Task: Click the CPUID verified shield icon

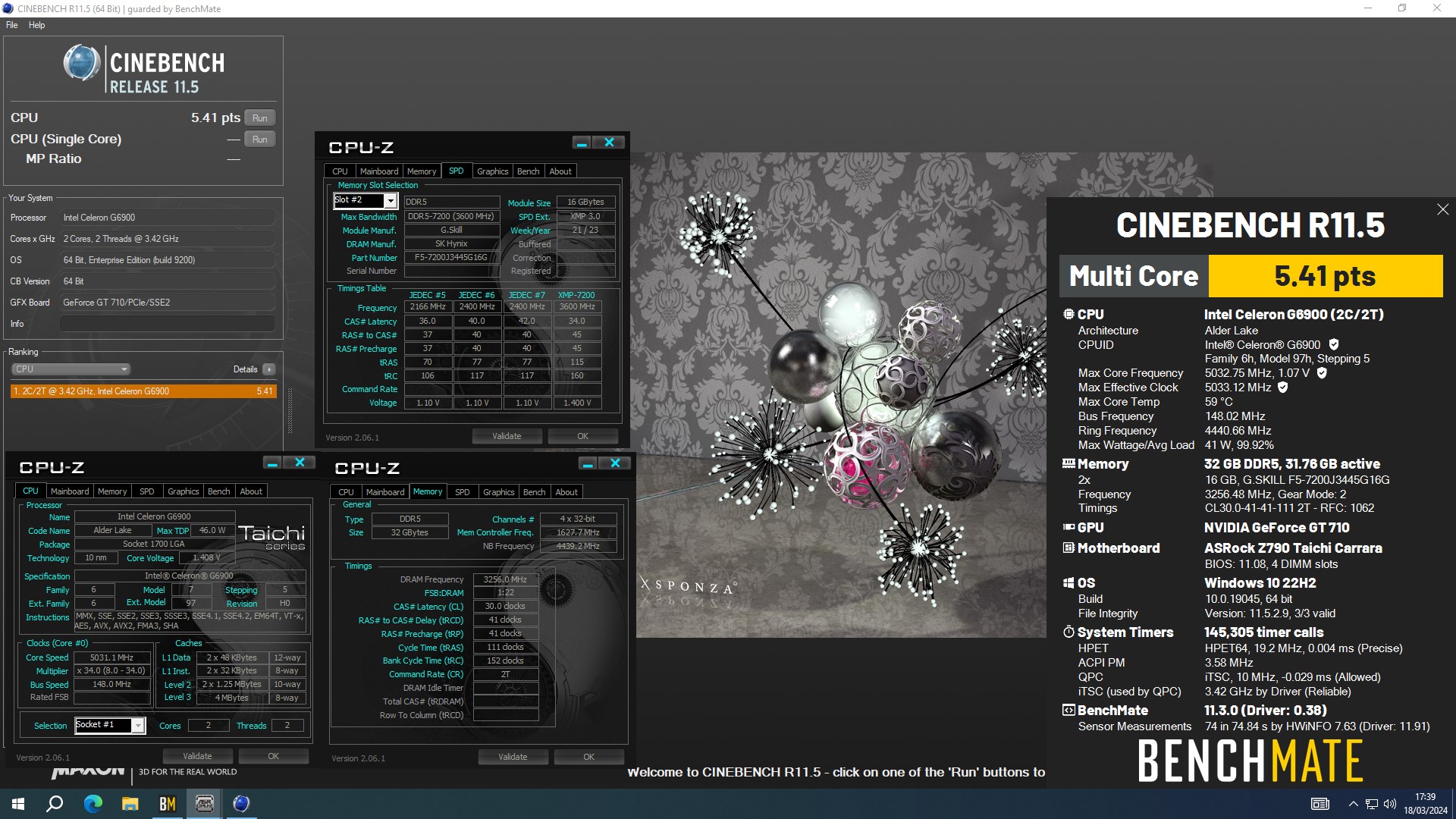Action: coord(1334,344)
